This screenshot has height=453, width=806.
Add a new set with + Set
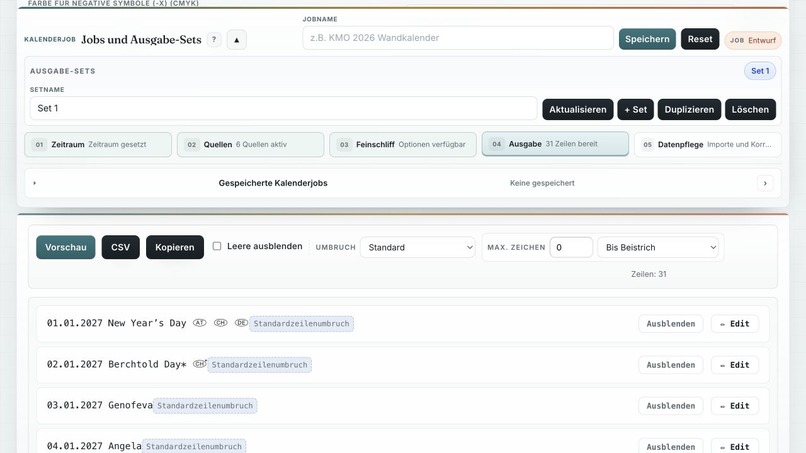click(635, 110)
